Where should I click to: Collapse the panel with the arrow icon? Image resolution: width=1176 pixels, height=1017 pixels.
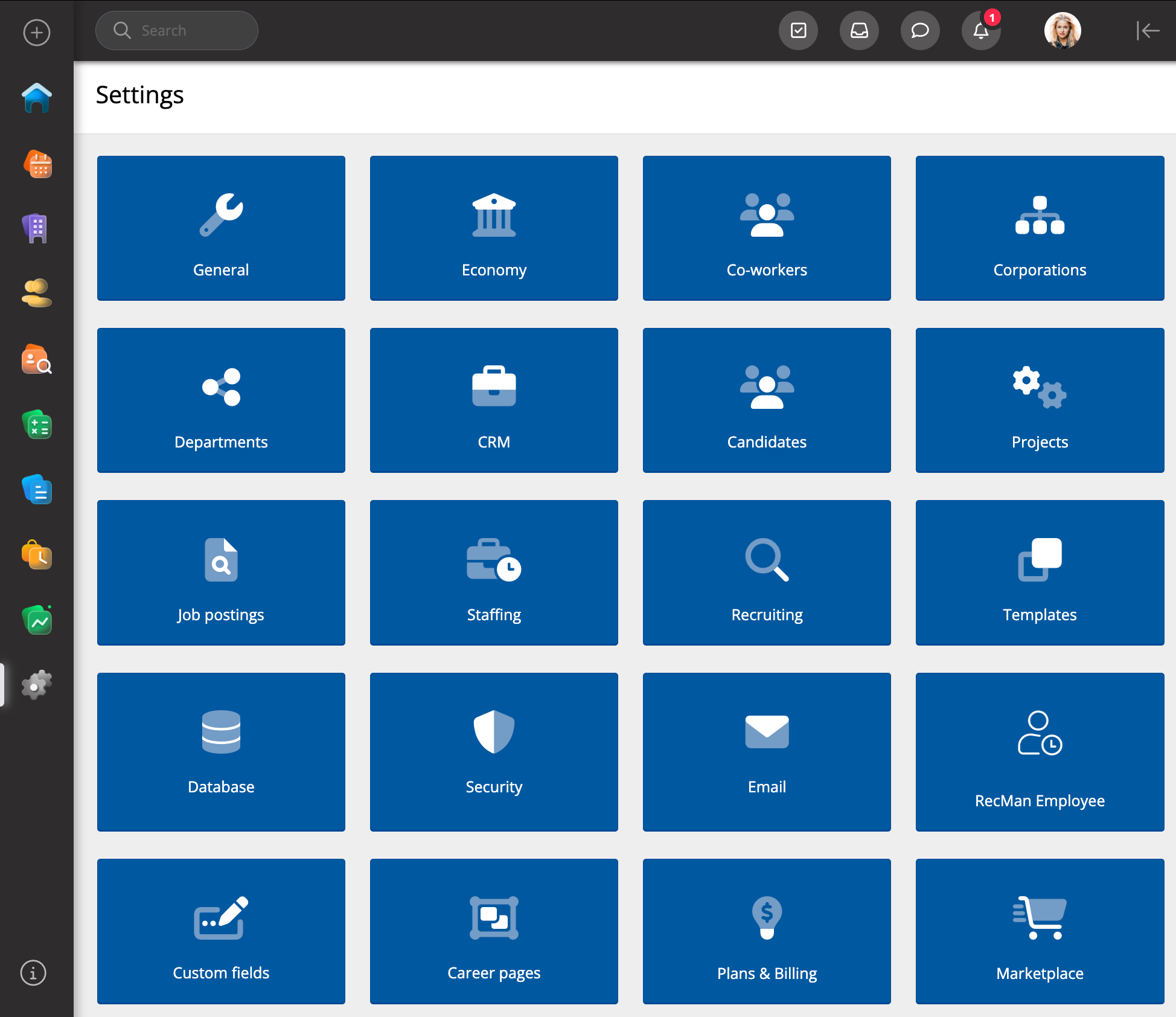1147,31
